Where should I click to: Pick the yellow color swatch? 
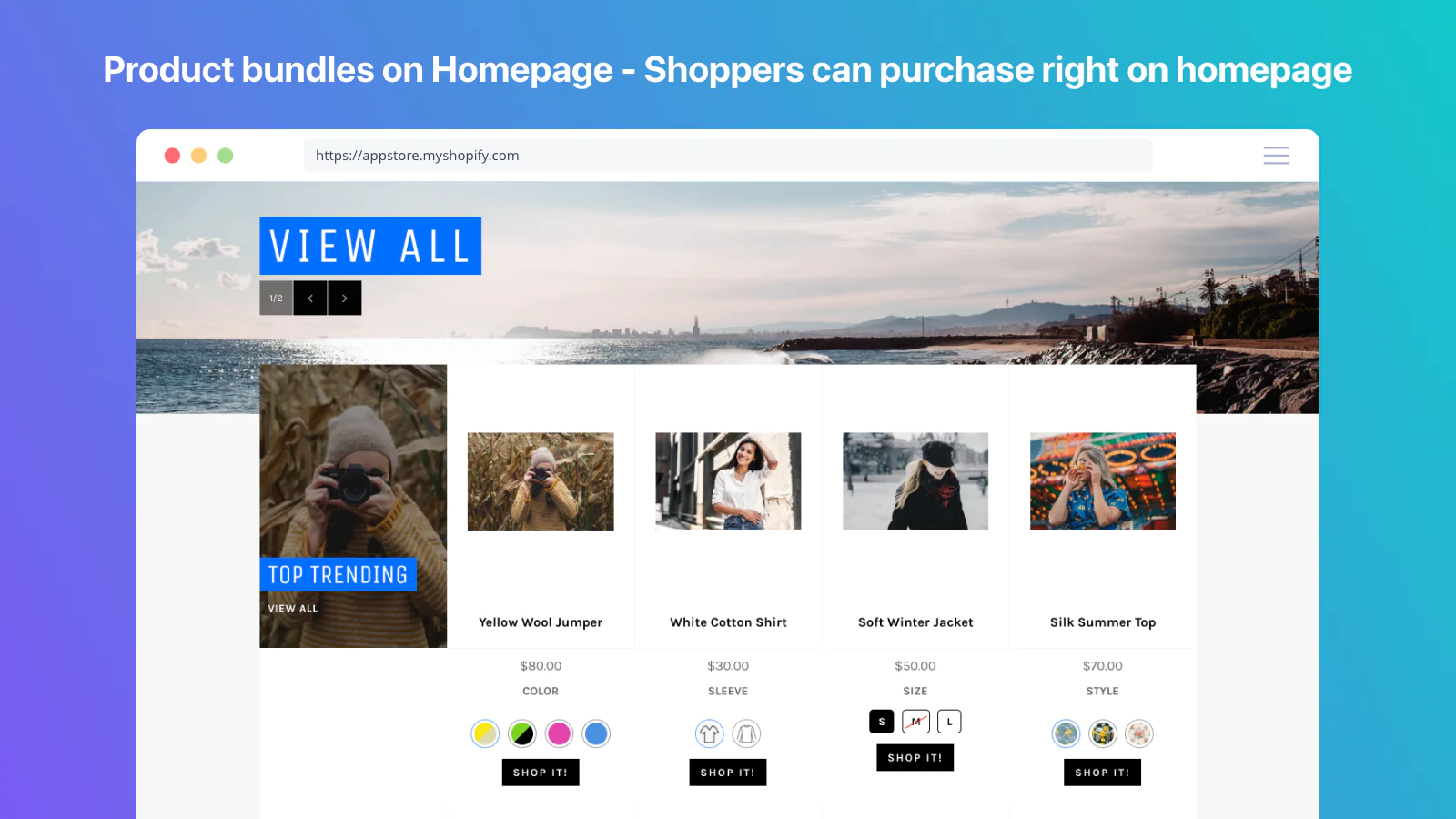pos(485,733)
